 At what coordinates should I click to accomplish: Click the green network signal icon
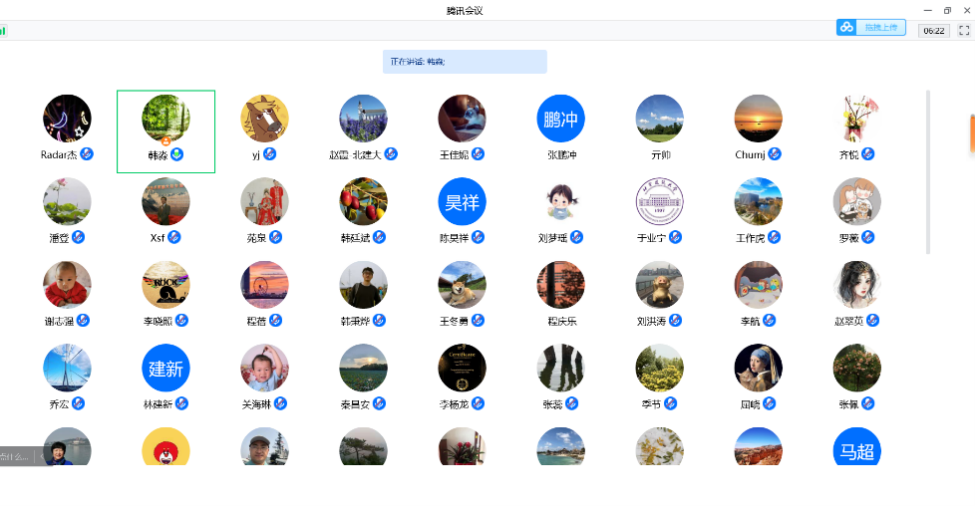coord(3,30)
